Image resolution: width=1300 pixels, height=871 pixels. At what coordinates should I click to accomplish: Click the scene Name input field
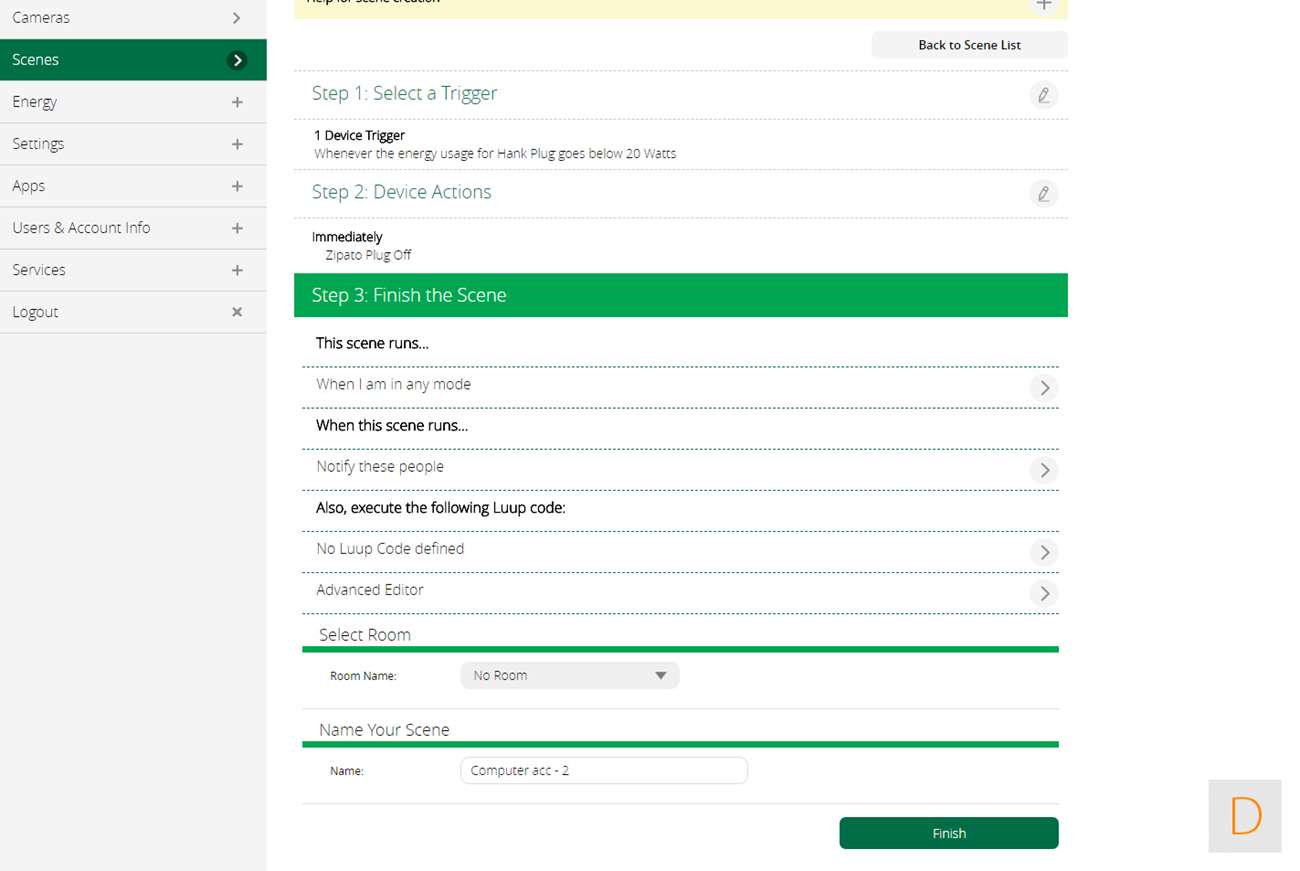tap(603, 771)
